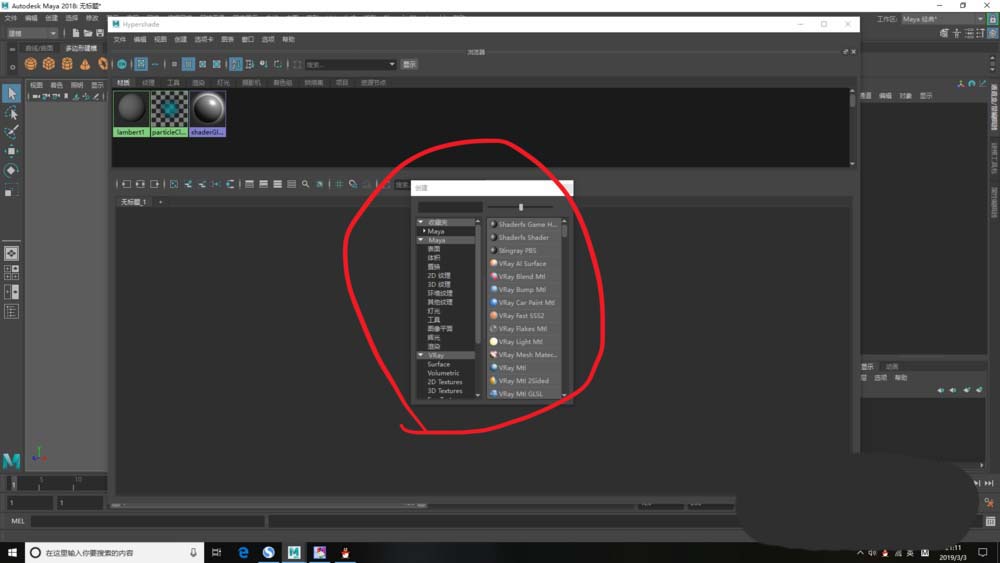This screenshot has width=1000, height=563.
Task: Select the Volumetric category under VRay
Action: 443,373
